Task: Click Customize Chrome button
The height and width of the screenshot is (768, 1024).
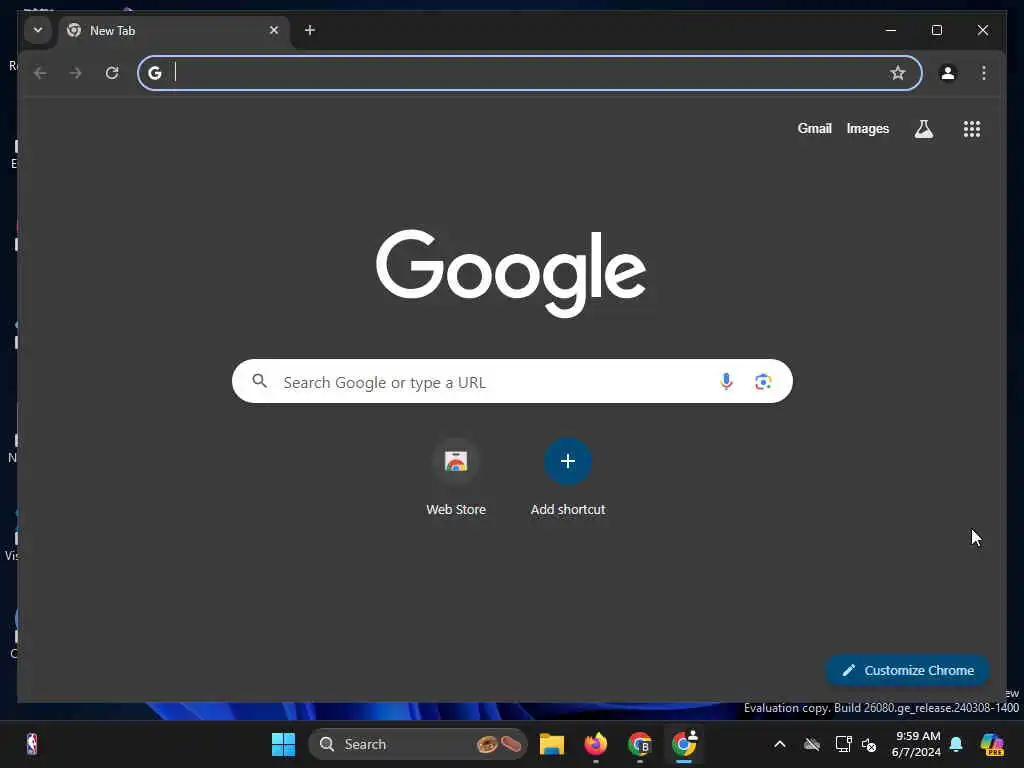Action: (x=908, y=671)
